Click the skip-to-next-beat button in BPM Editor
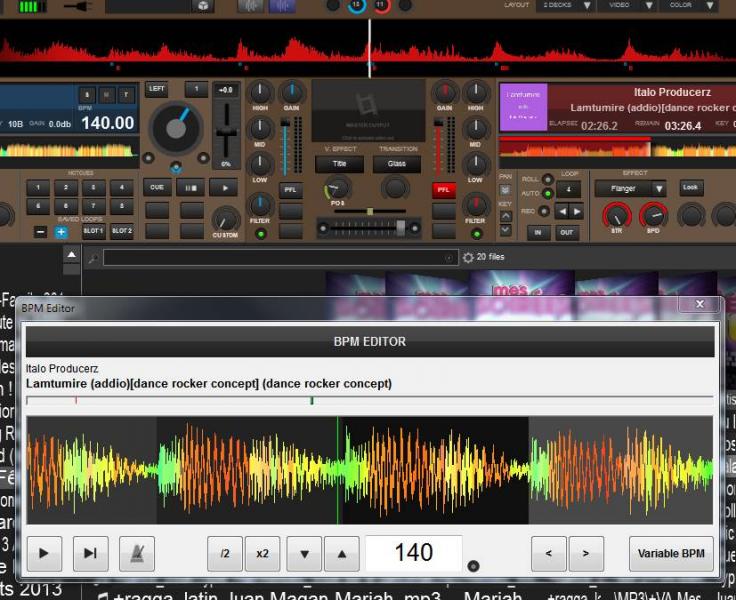Screen dimensions: 736x600 coord(90,553)
